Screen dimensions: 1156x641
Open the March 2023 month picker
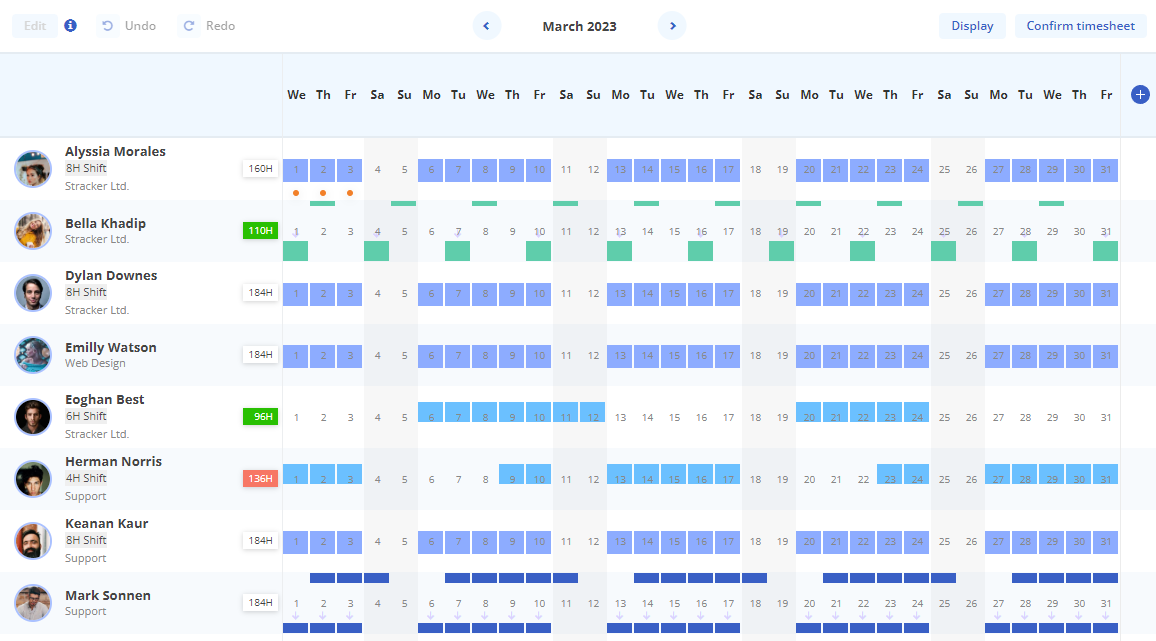click(579, 26)
